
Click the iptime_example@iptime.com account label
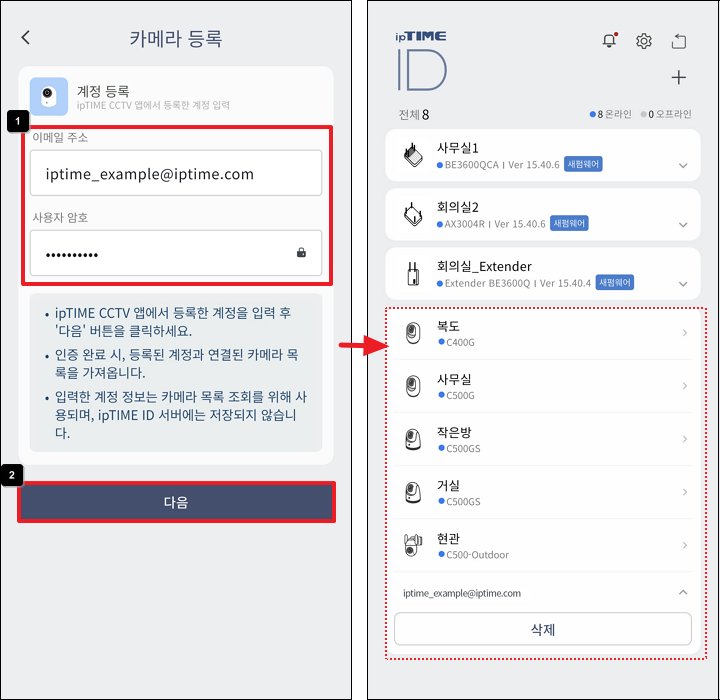click(462, 593)
